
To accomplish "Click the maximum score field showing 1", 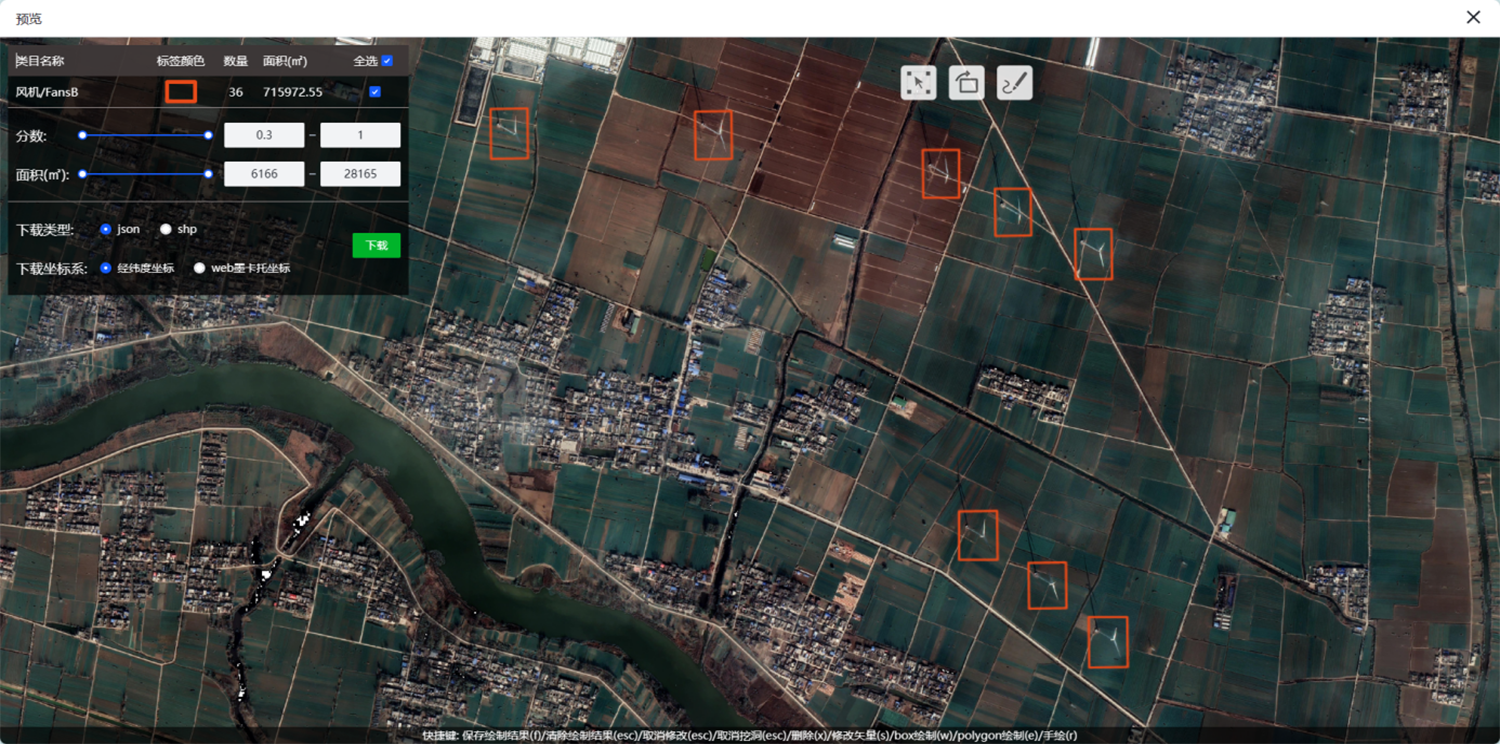I will 360,135.
